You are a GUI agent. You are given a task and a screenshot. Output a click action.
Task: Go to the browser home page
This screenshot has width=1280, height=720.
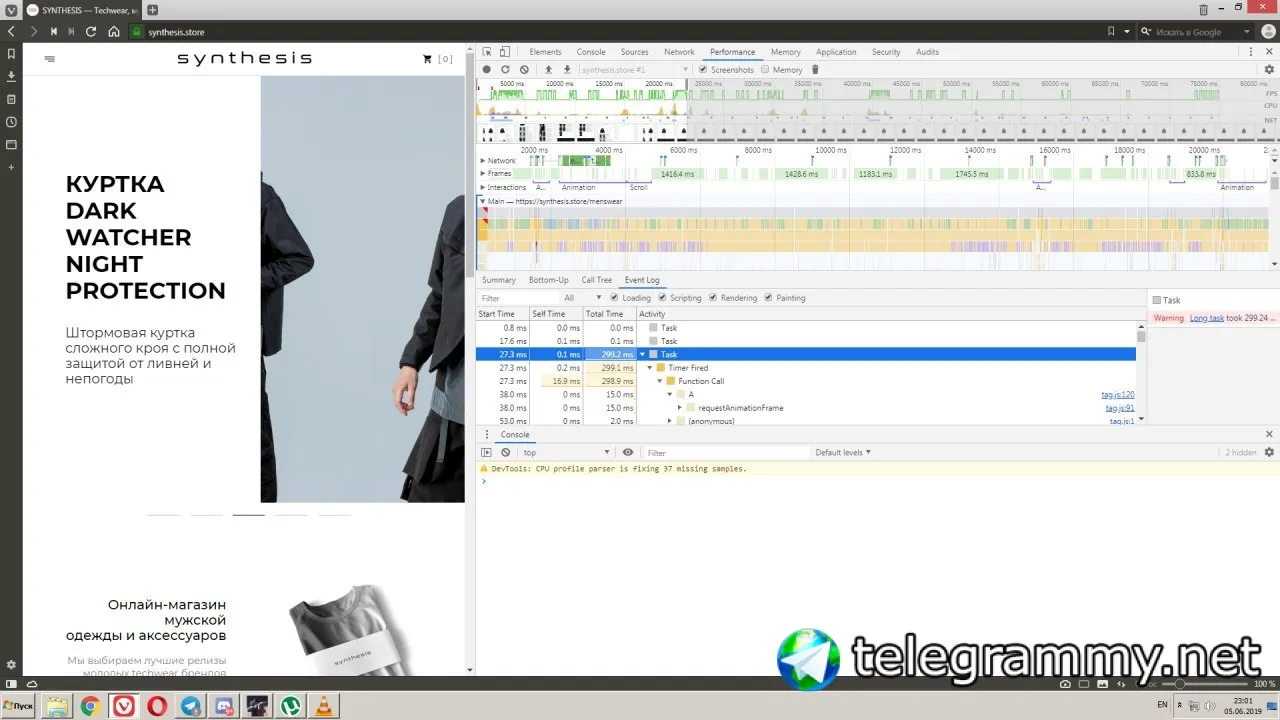(114, 32)
